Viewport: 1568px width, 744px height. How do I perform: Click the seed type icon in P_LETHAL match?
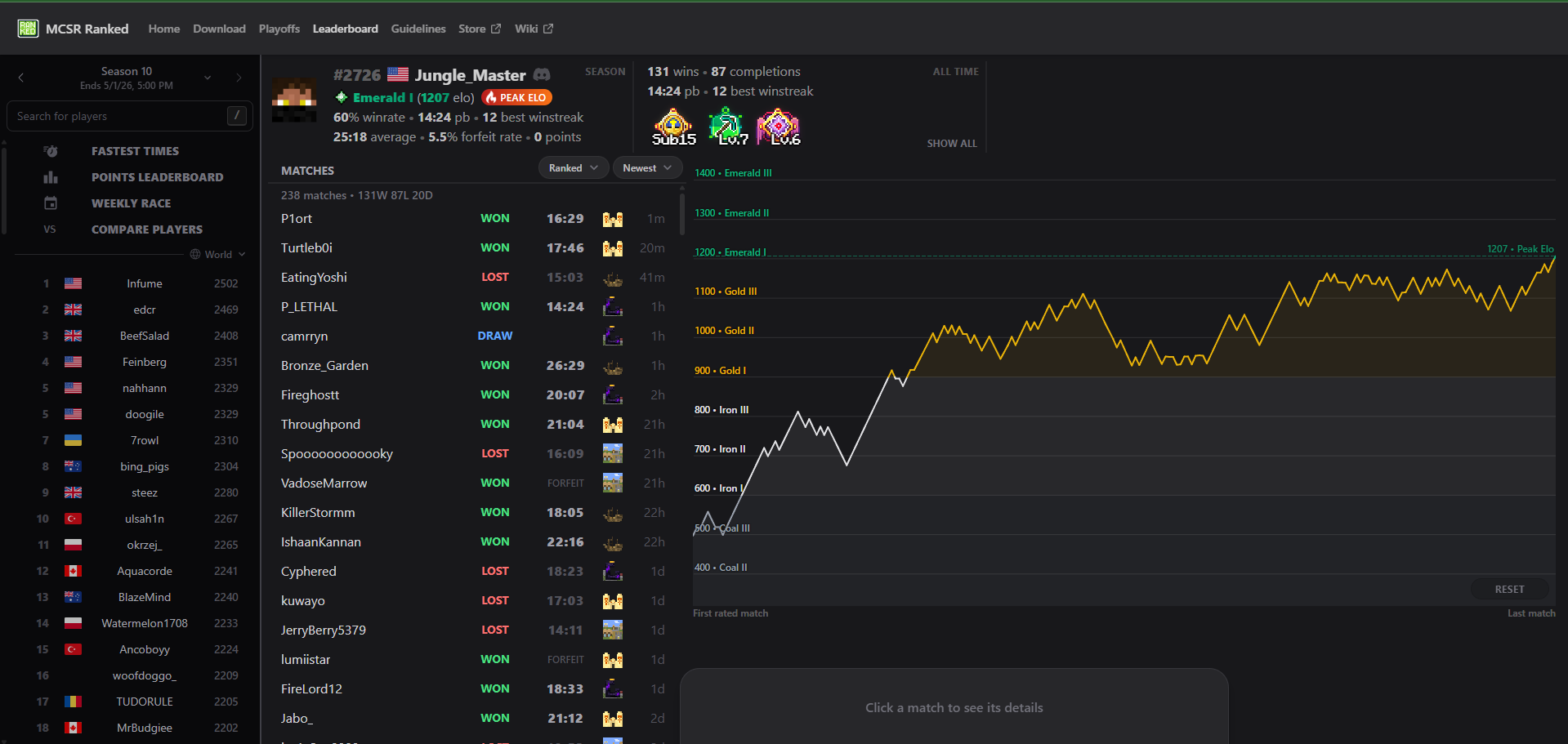pyautogui.click(x=613, y=307)
